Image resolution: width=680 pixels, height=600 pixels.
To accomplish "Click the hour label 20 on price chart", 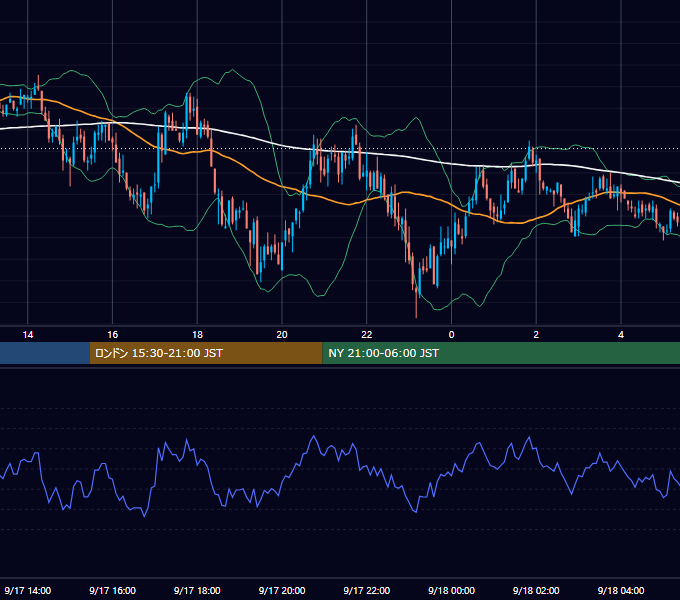I will tap(282, 335).
